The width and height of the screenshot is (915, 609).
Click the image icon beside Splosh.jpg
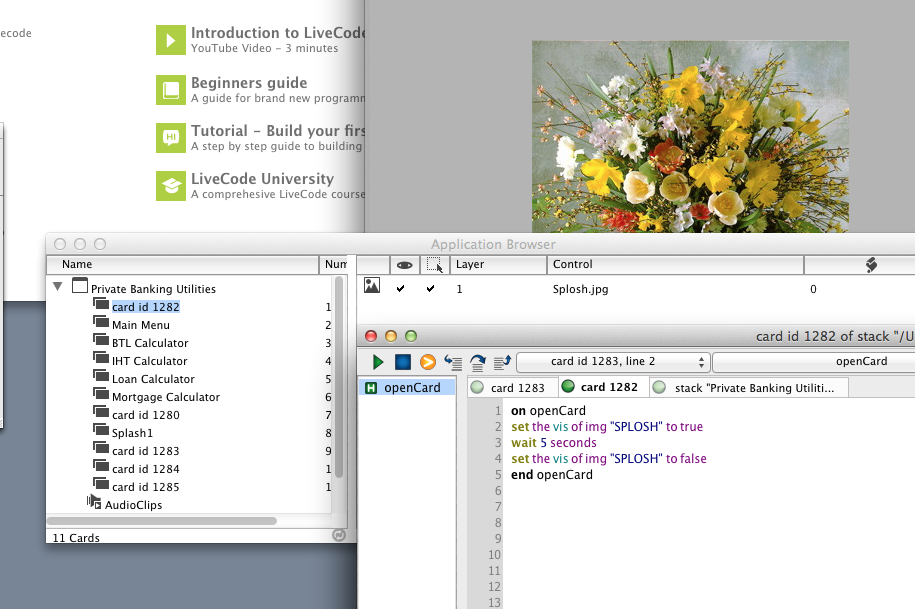[372, 288]
